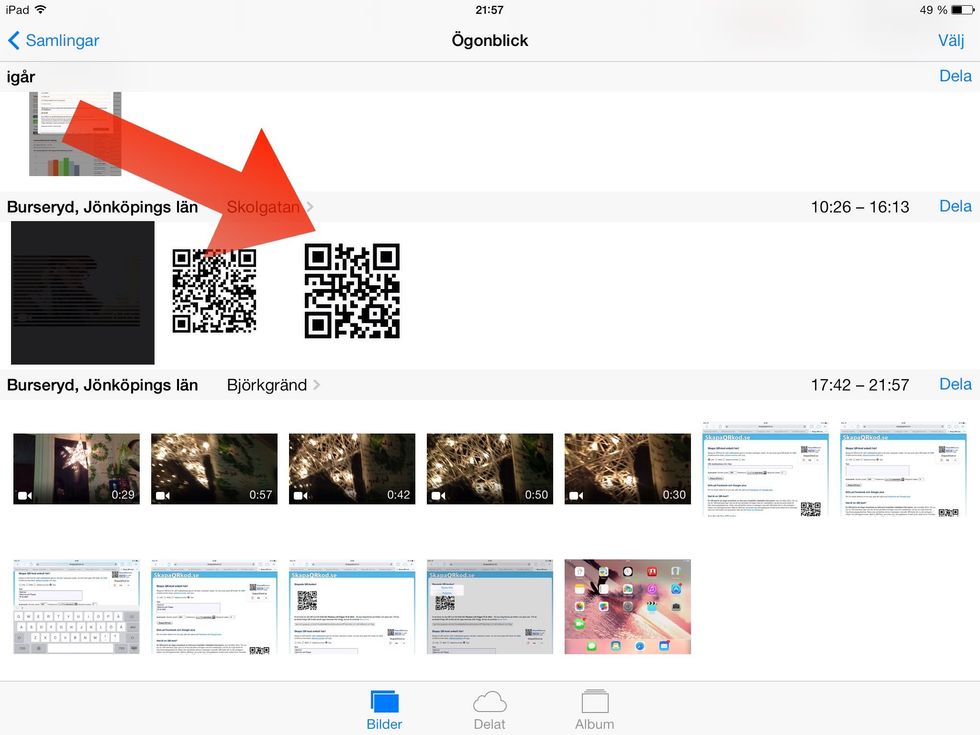Play the 0:57 video clip
Screen dimensions: 980x735
click(x=214, y=469)
